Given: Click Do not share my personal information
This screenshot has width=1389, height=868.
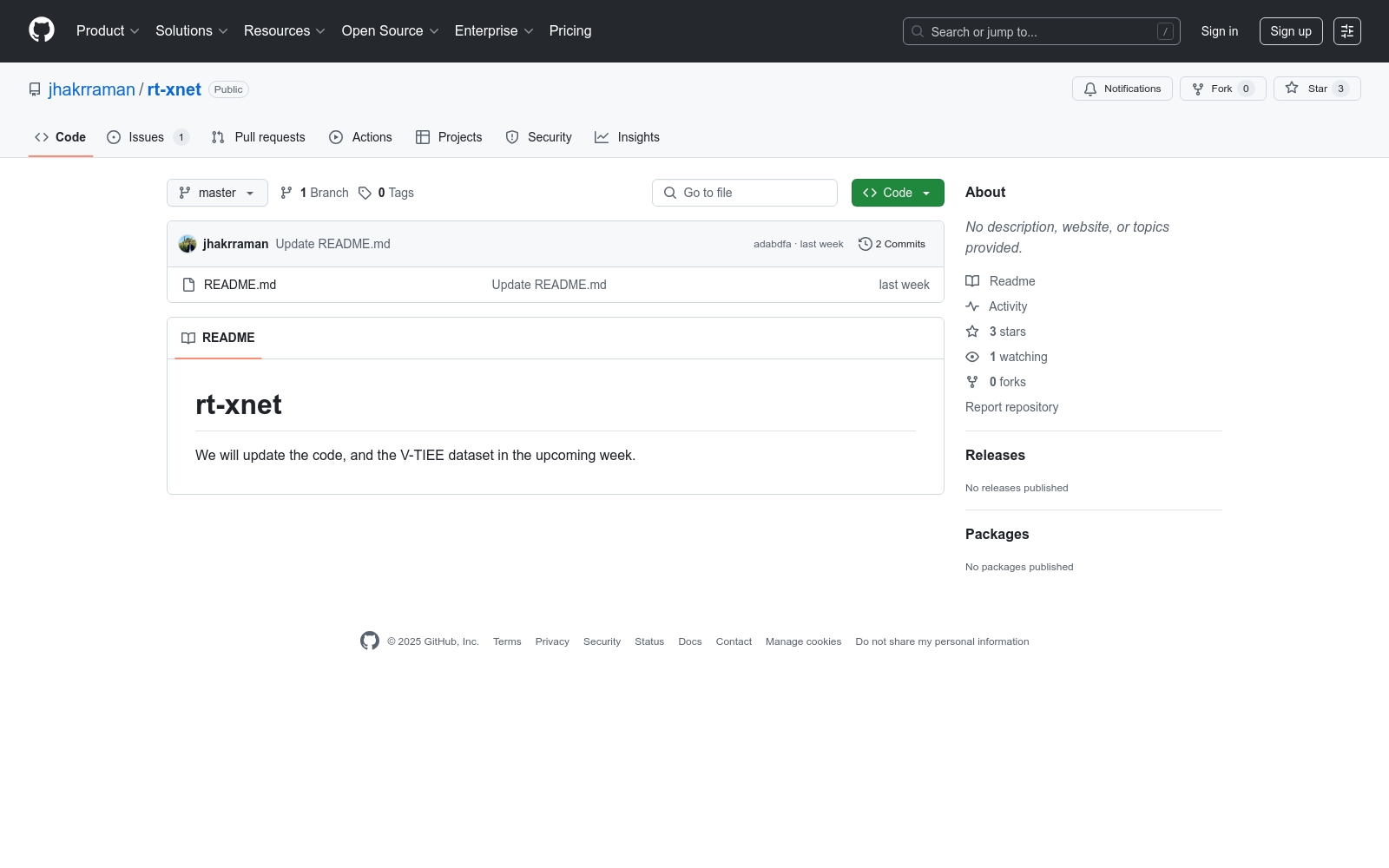Looking at the screenshot, I should [942, 641].
